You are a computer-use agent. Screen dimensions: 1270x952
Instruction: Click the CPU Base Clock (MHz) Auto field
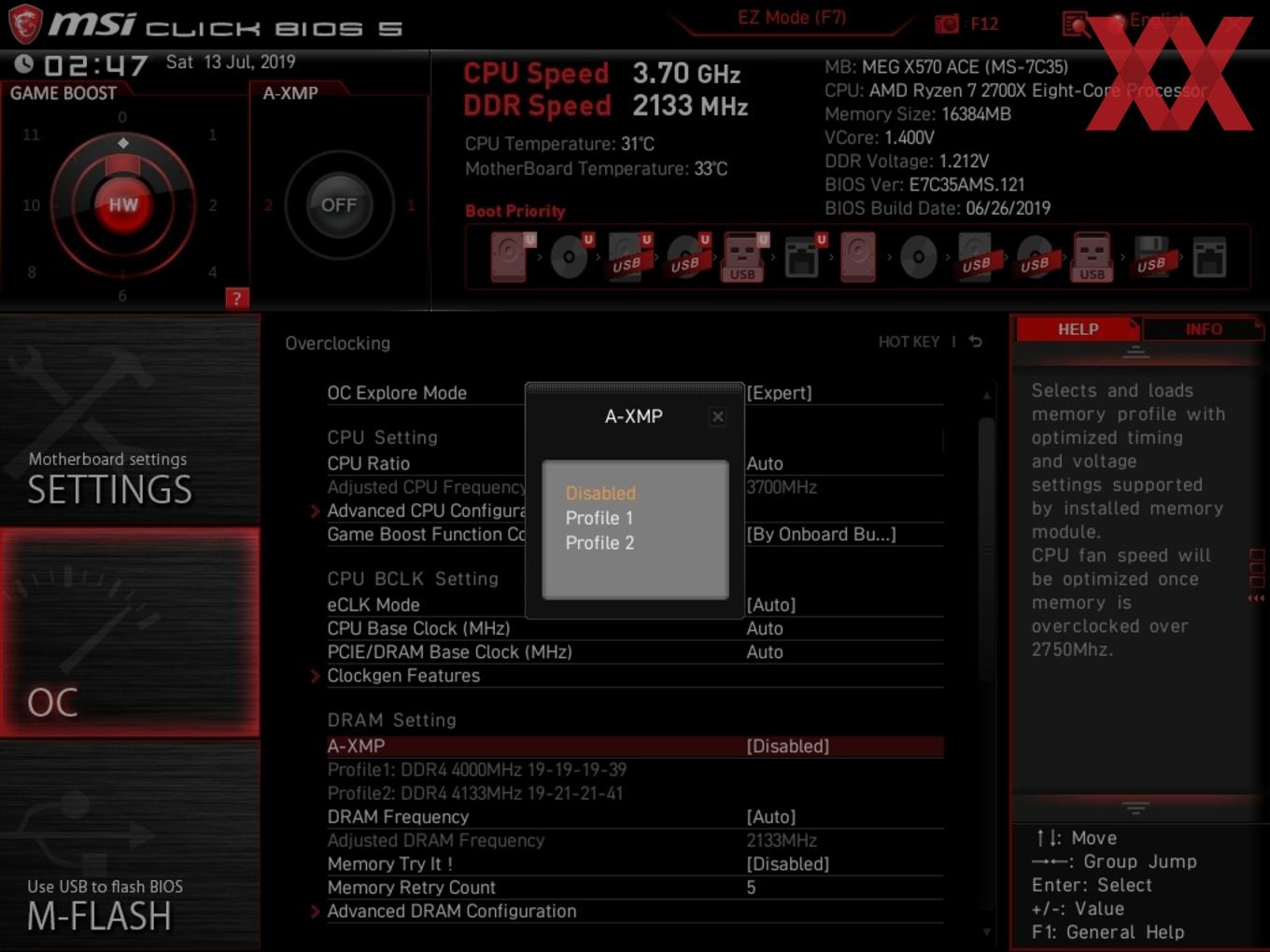(764, 628)
